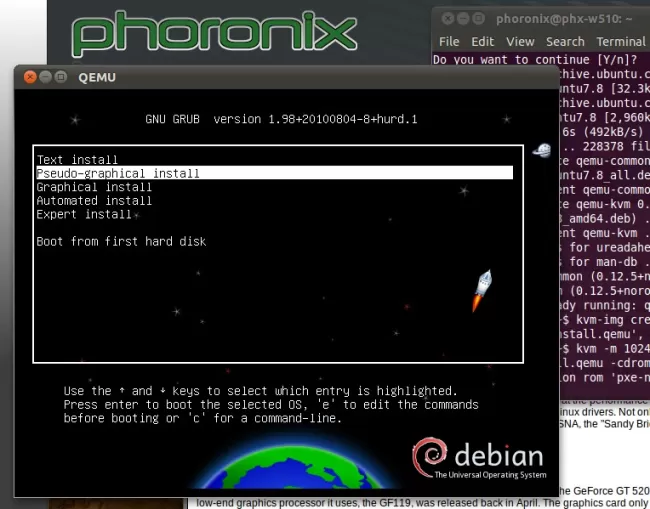Screen dimensions: 650x509
Task: Click the Phoronix logo
Action: pyautogui.click(x=214, y=33)
